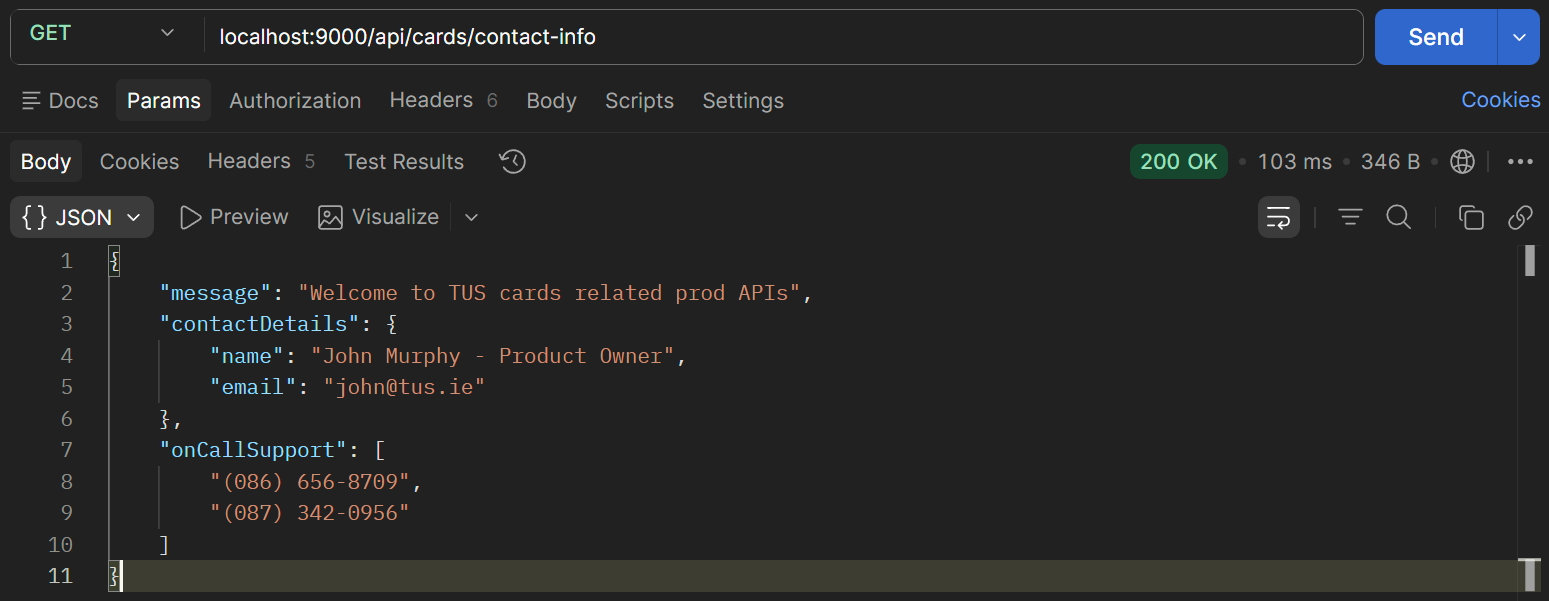Click the filter response lines icon
1549x601 pixels.
[1350, 217]
